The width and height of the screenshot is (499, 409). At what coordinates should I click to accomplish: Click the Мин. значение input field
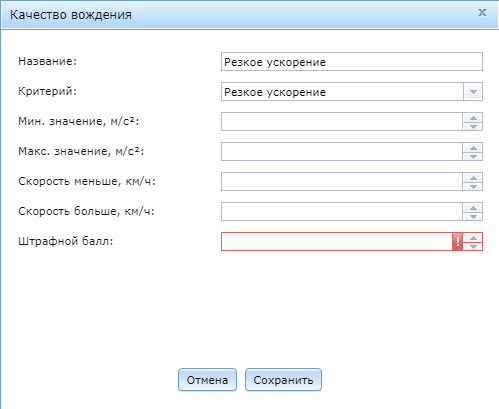point(342,121)
